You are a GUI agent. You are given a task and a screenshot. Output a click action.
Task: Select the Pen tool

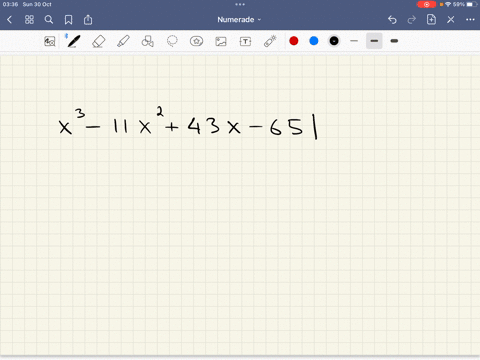[74, 41]
